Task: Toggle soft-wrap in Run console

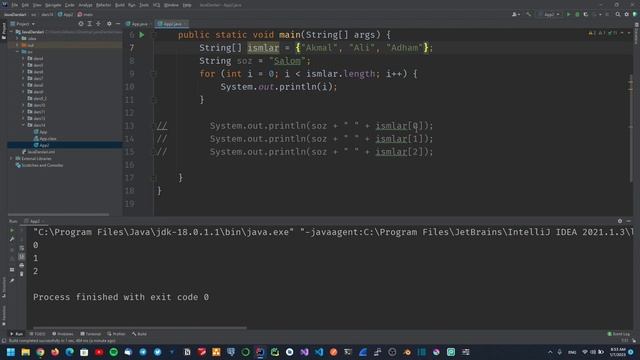Action: click(x=22, y=248)
